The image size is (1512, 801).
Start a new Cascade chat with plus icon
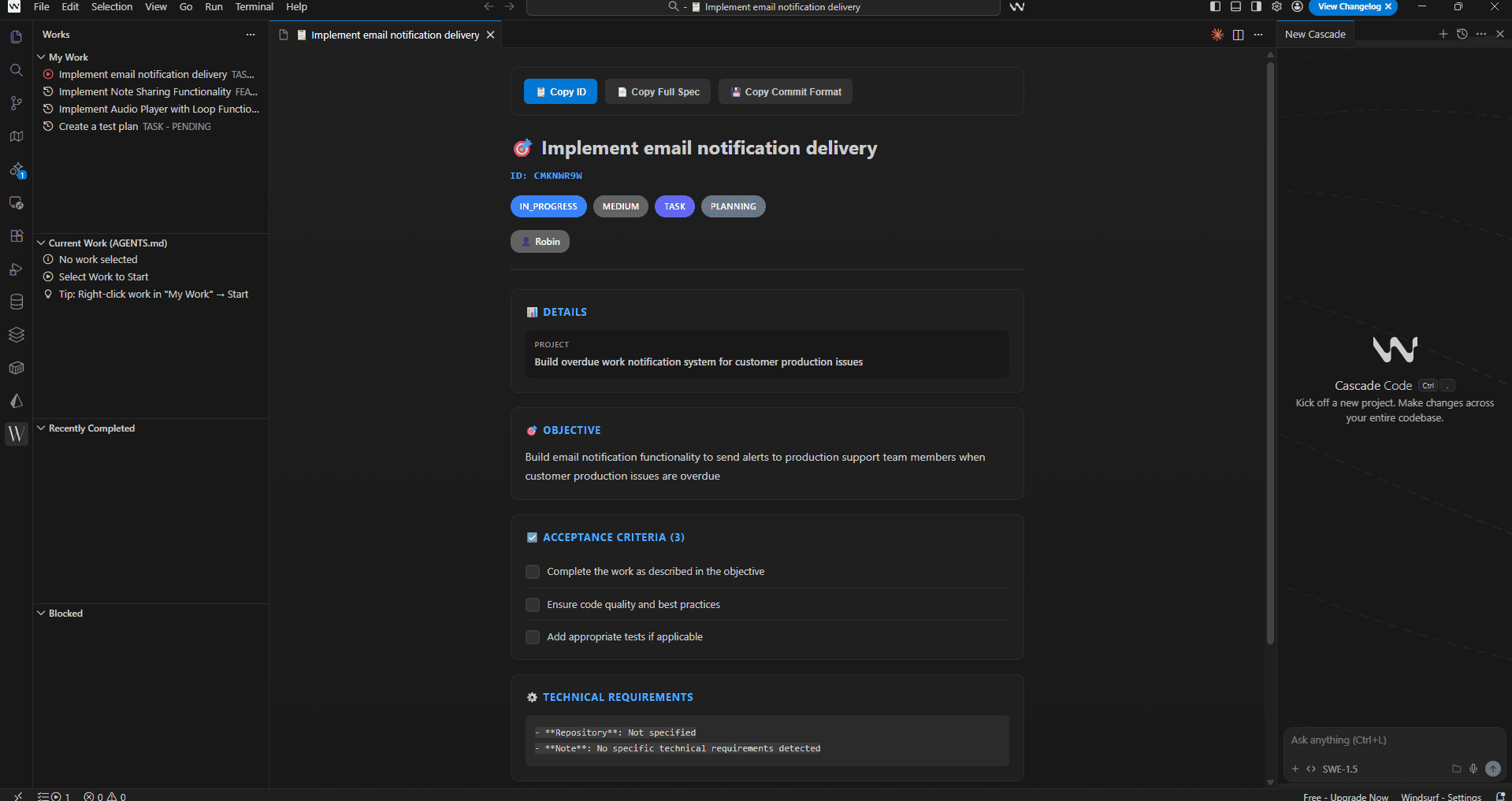[x=1443, y=34]
